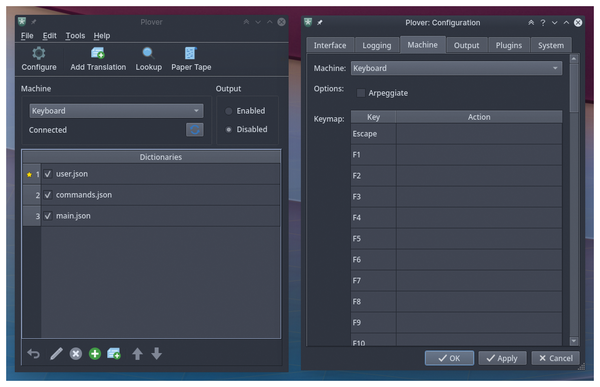Open the Edit menu
This screenshot has height=387, width=600.
[x=49, y=36]
